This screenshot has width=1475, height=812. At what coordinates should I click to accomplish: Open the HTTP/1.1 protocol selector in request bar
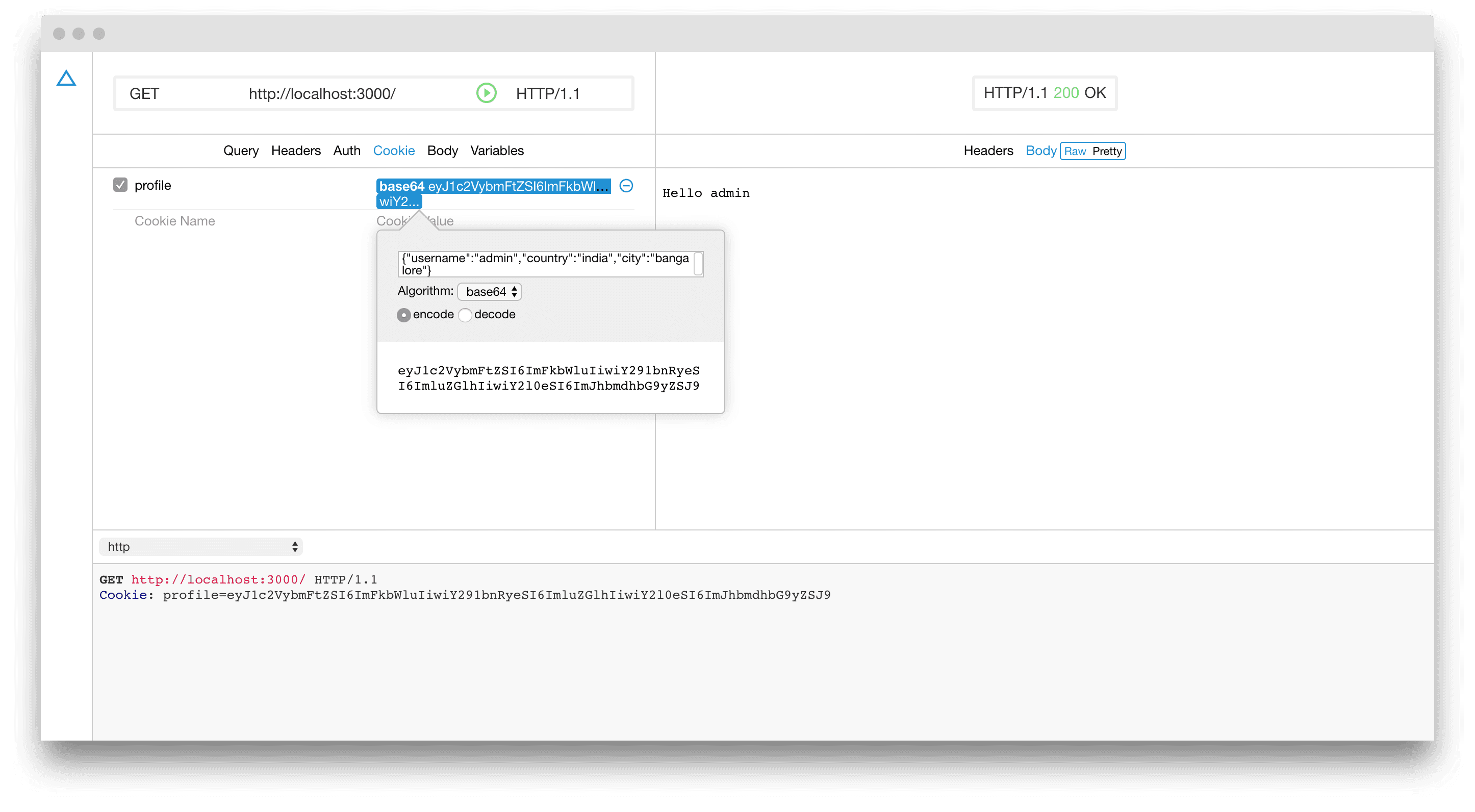coord(548,93)
